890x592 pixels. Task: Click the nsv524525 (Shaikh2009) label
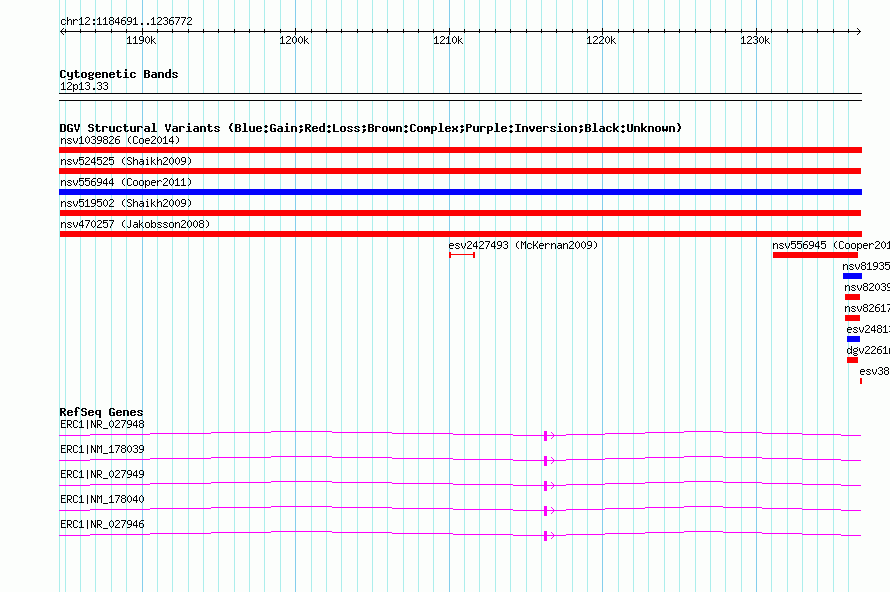coord(126,161)
